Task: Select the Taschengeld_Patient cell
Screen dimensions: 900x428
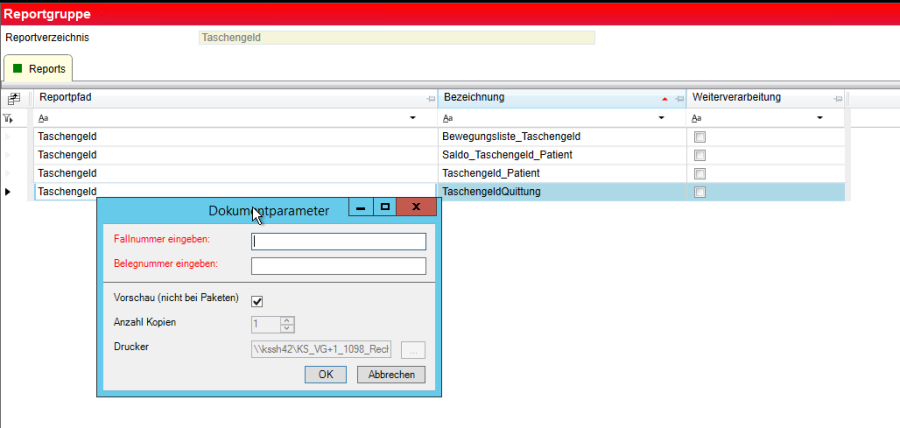Action: click(562, 174)
